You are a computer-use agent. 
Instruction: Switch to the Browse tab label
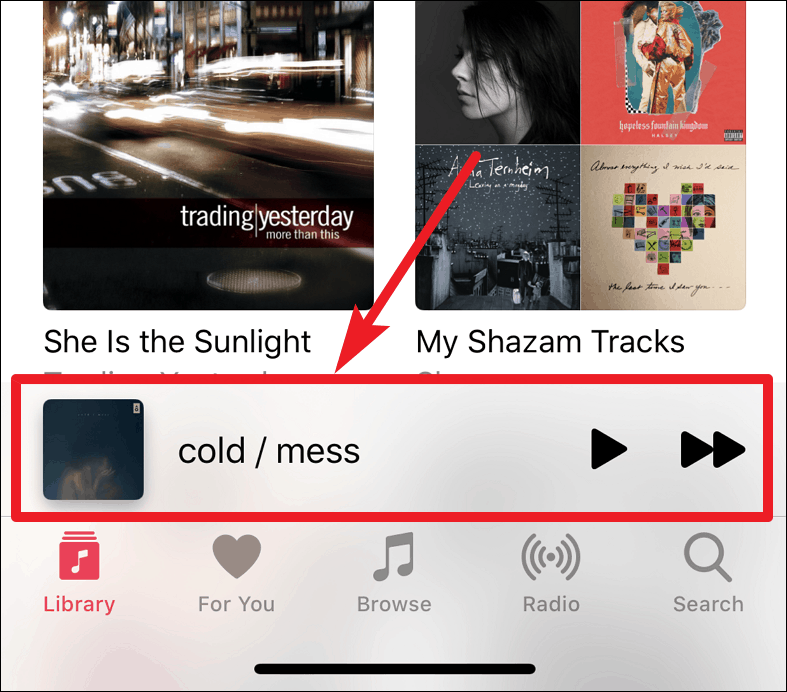click(394, 604)
